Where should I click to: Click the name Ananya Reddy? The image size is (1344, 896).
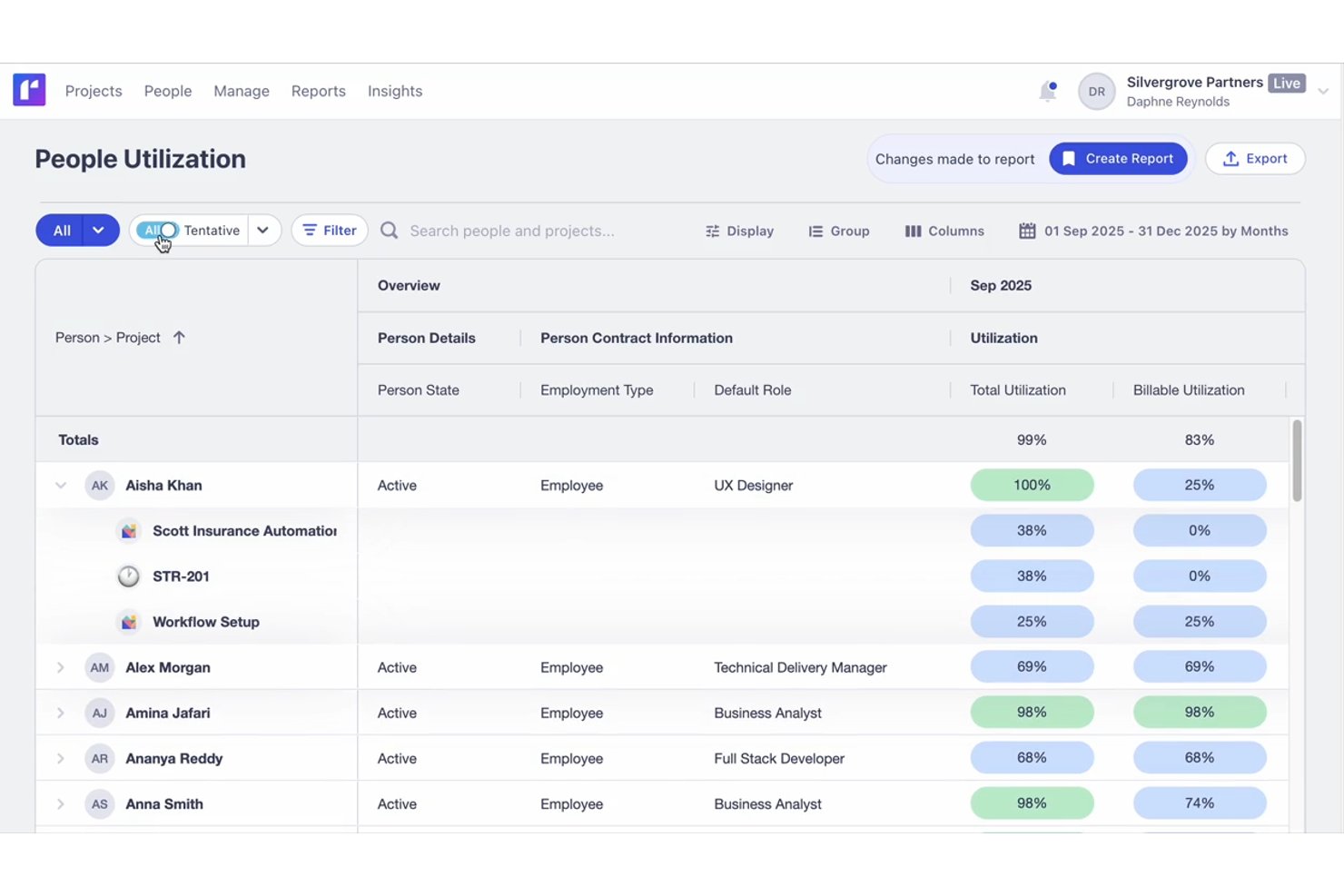click(x=174, y=758)
